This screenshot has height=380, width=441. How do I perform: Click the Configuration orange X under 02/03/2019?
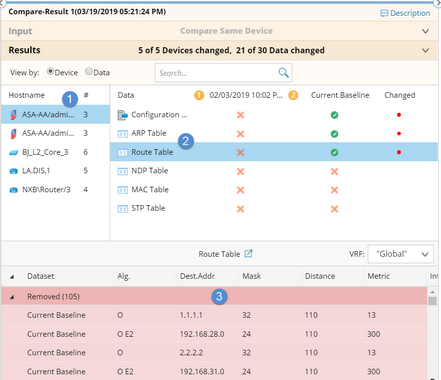(x=240, y=115)
